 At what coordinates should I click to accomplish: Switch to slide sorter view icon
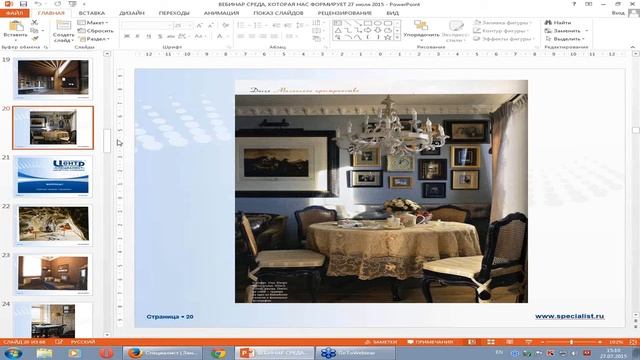[491, 342]
